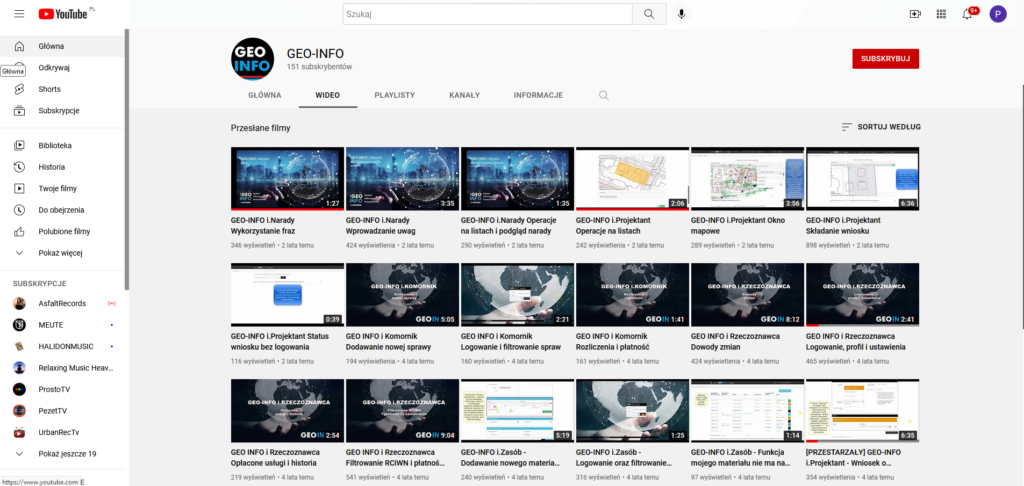
Task: Open HALIDONMUSIC subscription channel
Action: (62, 347)
